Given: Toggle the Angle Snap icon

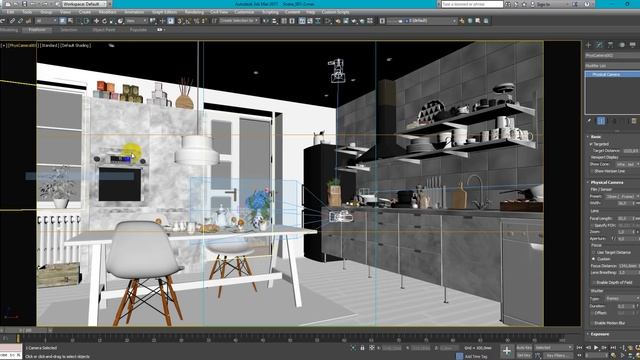Looking at the screenshot, I should pyautogui.click(x=188, y=21).
